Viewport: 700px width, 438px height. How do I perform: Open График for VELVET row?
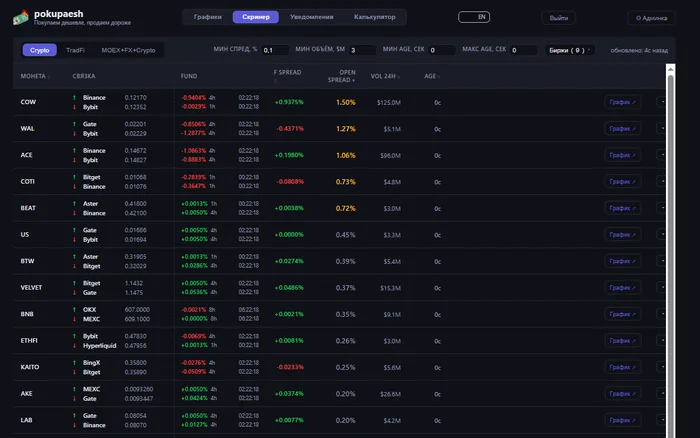pos(622,288)
